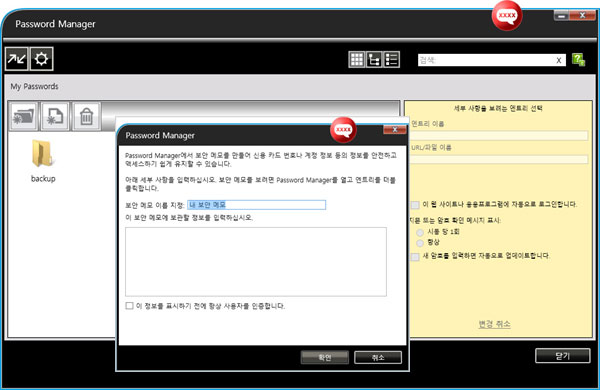This screenshot has width=600, height=390.
Task: Click the red xxxx bubble in main title bar
Action: (x=507, y=16)
